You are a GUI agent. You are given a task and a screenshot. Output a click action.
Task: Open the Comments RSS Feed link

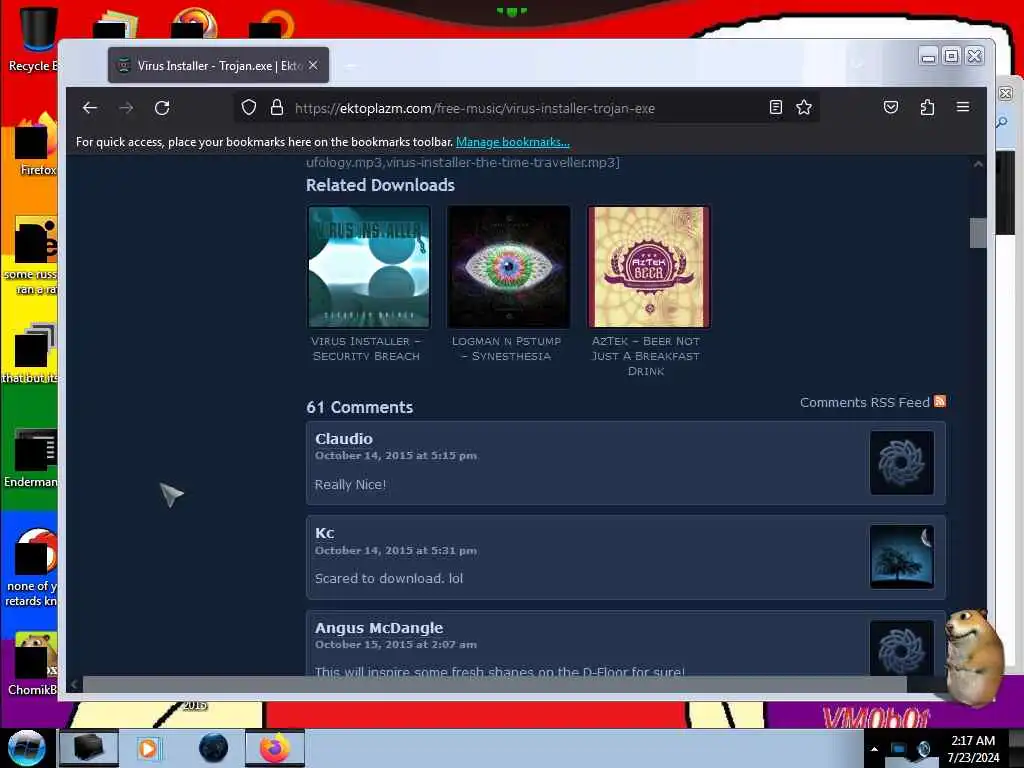pyautogui.click(x=865, y=402)
